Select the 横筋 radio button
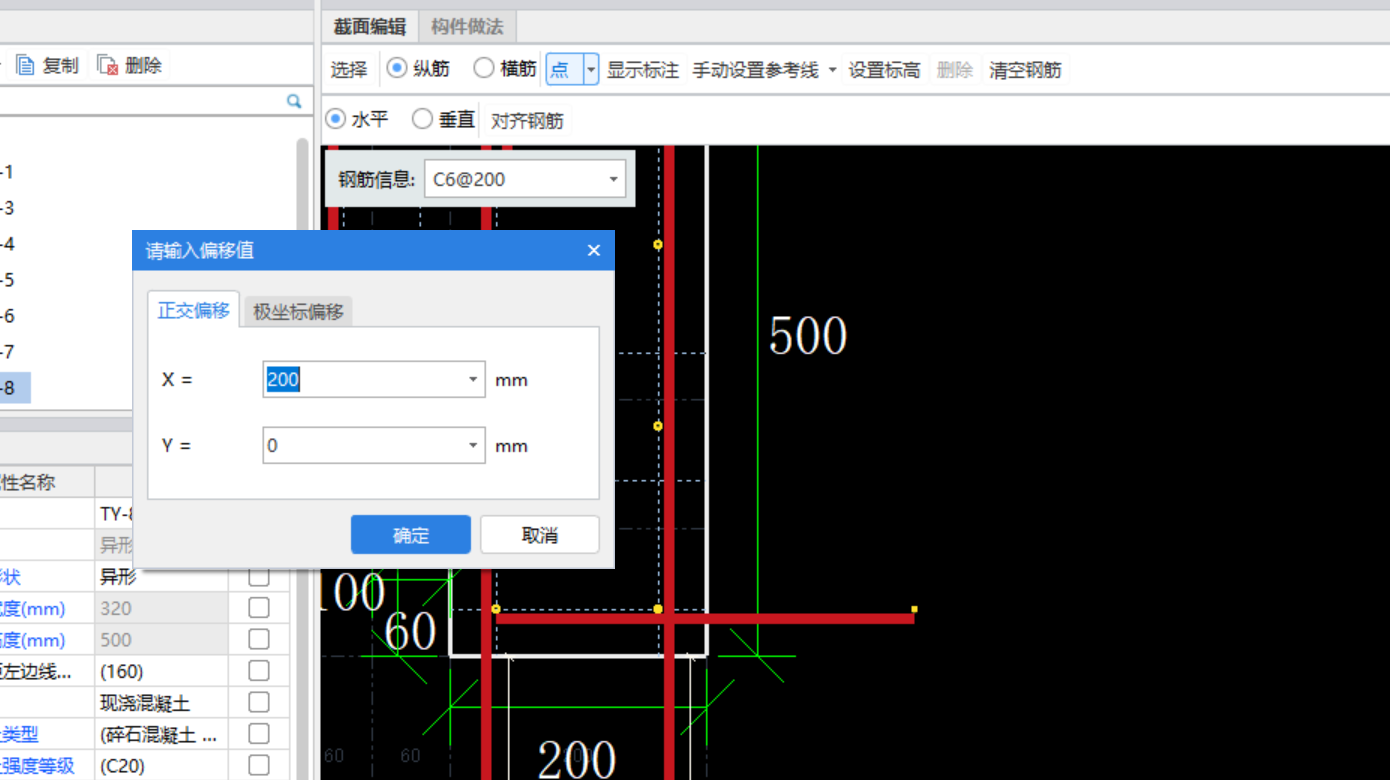The image size is (1390, 780). tap(484, 69)
